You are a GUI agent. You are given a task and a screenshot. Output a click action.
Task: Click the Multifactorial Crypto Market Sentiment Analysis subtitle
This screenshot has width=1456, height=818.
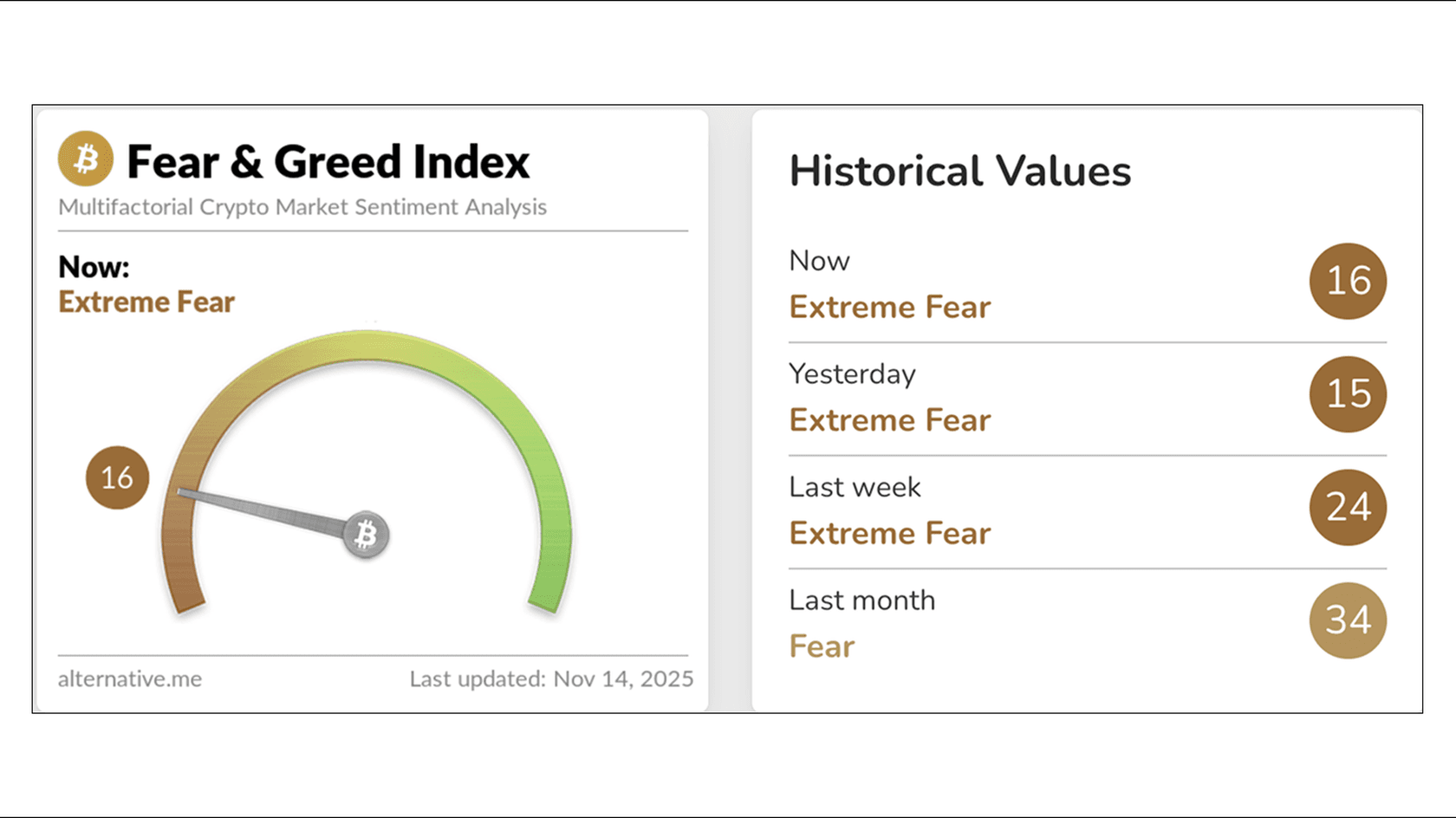point(302,207)
